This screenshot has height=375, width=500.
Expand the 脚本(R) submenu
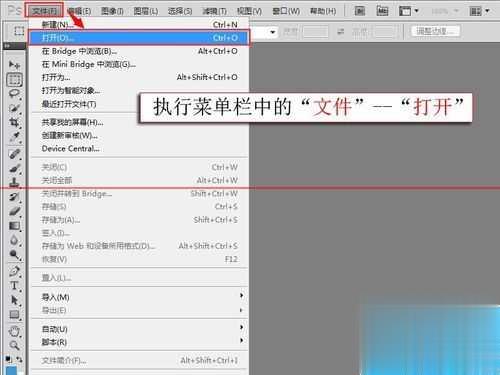coord(140,342)
